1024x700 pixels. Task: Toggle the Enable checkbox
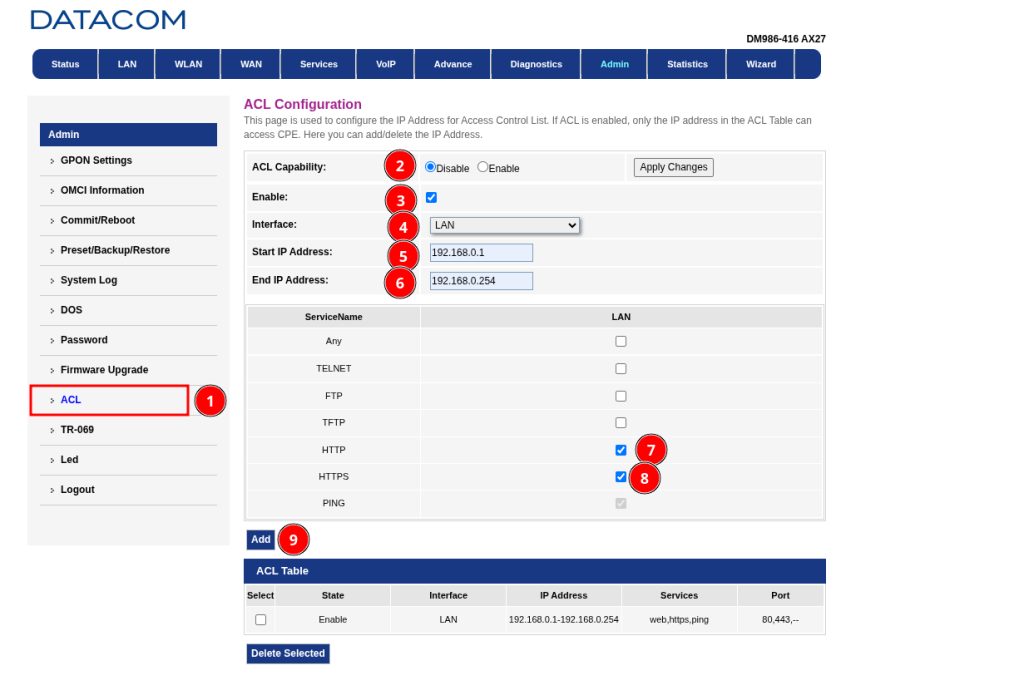click(431, 197)
